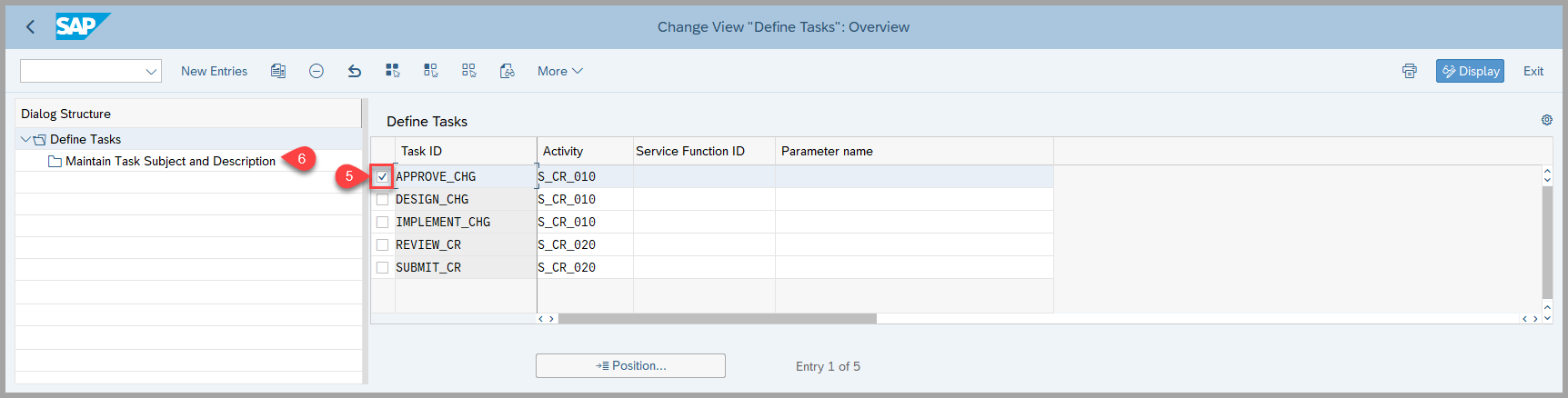Click the horizontal scrollbar under the table
The height and width of the screenshot is (398, 1568).
pyautogui.click(x=717, y=319)
